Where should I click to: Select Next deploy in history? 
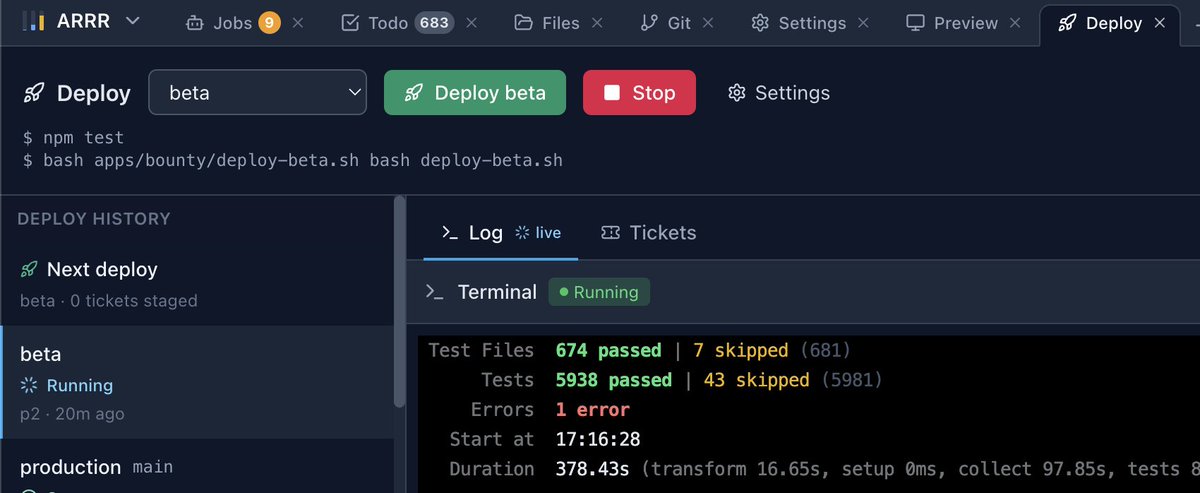pyautogui.click(x=198, y=283)
